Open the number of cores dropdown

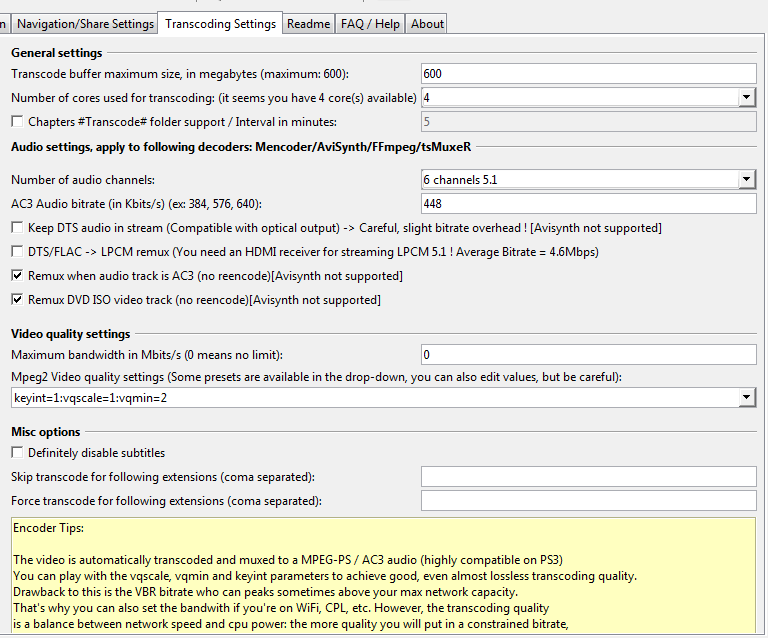coord(746,97)
